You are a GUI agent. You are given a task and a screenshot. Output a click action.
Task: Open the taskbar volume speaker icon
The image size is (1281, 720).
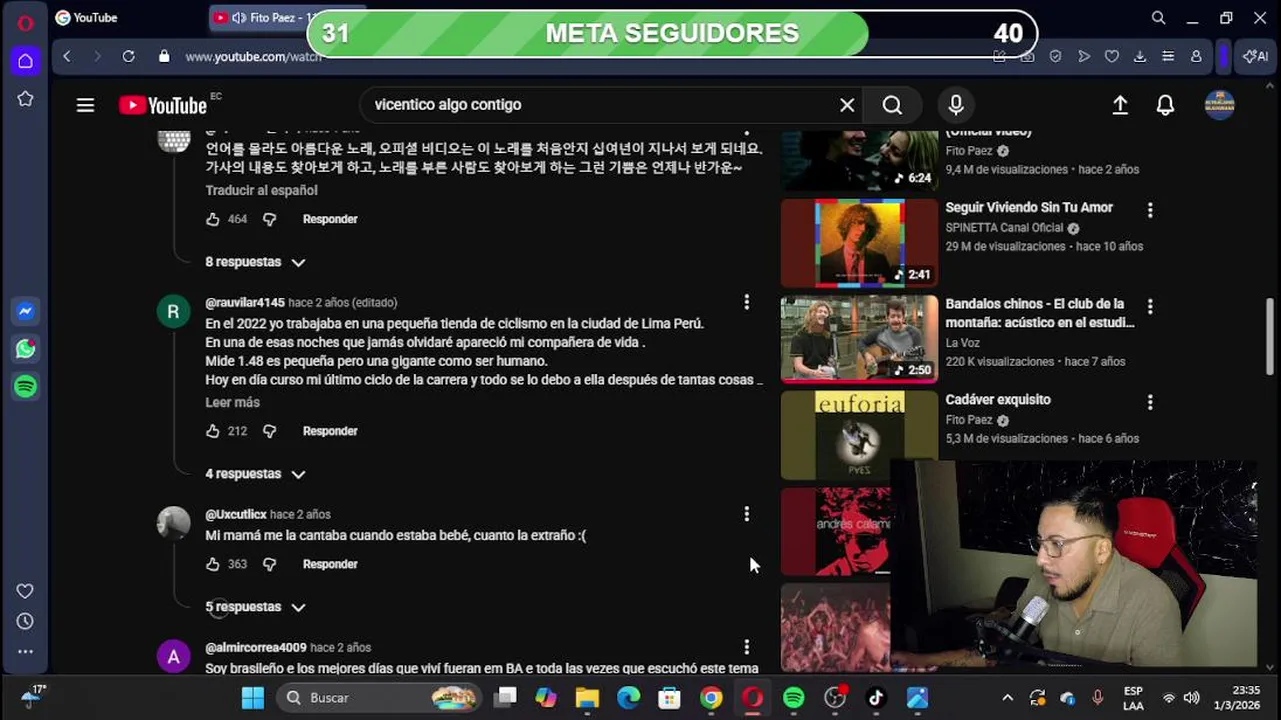[x=1191, y=698]
